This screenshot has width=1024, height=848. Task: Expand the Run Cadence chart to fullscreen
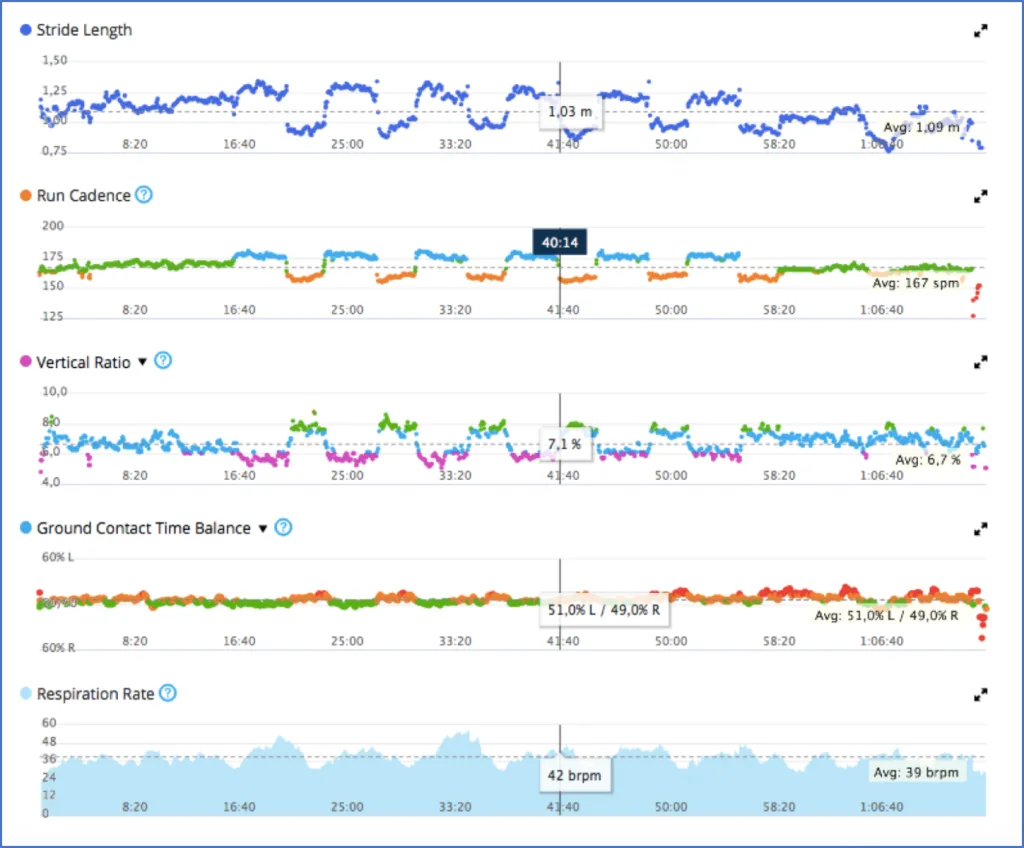tap(980, 196)
